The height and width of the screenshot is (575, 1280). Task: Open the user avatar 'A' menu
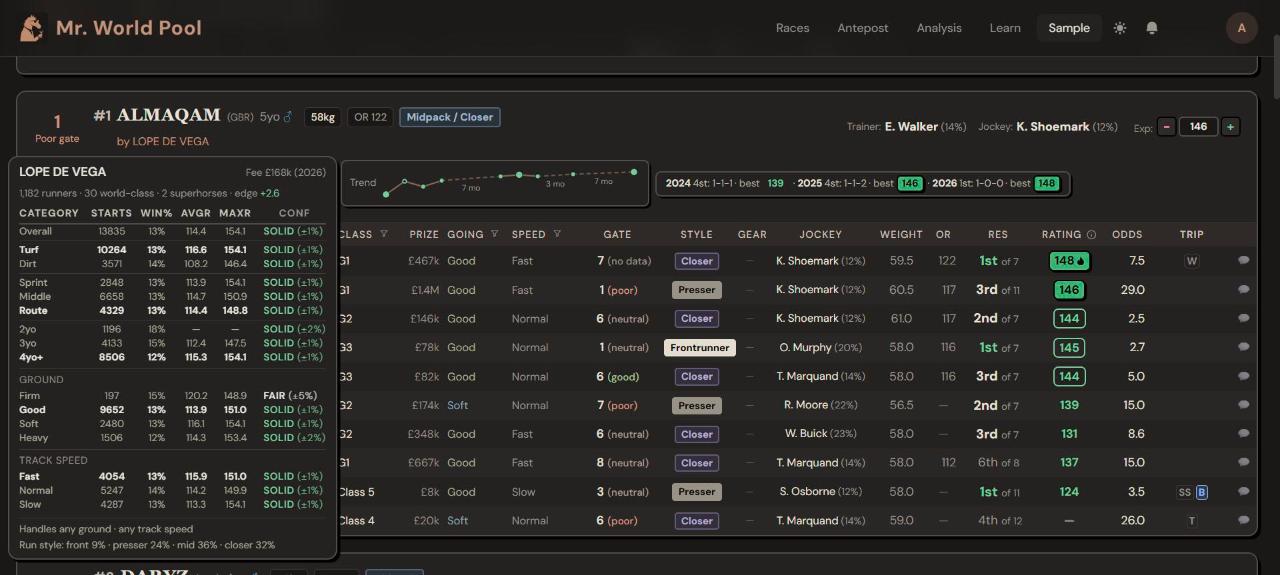(1242, 28)
